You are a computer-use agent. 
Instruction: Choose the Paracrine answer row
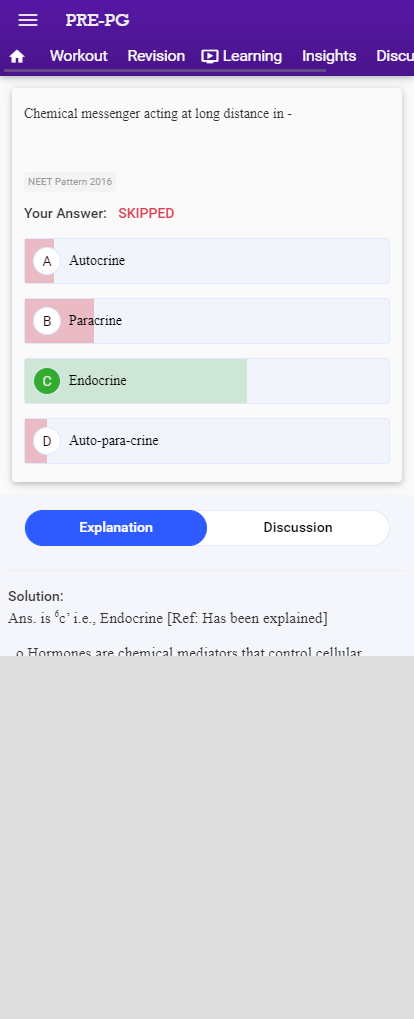(207, 321)
